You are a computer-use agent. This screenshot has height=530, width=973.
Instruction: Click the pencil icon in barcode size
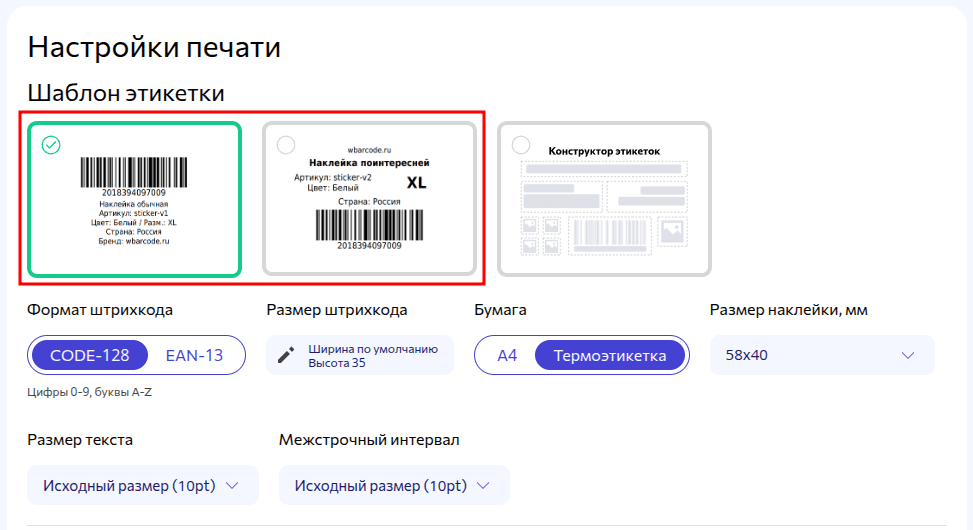pos(286,356)
